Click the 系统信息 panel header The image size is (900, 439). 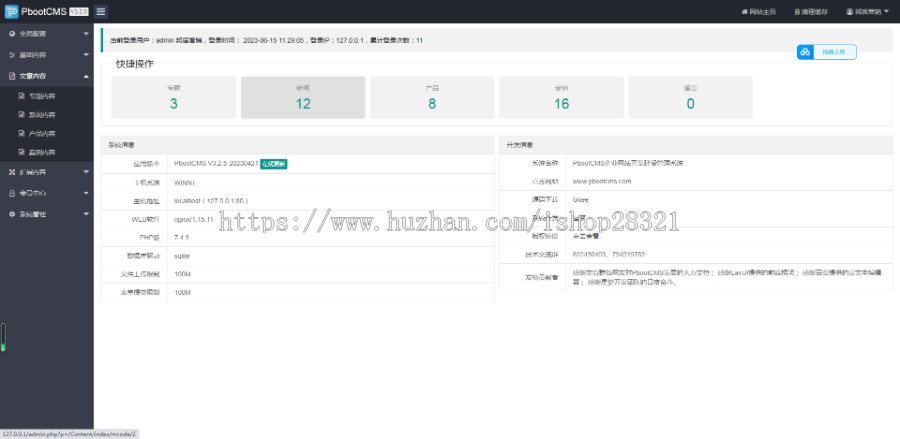click(297, 145)
